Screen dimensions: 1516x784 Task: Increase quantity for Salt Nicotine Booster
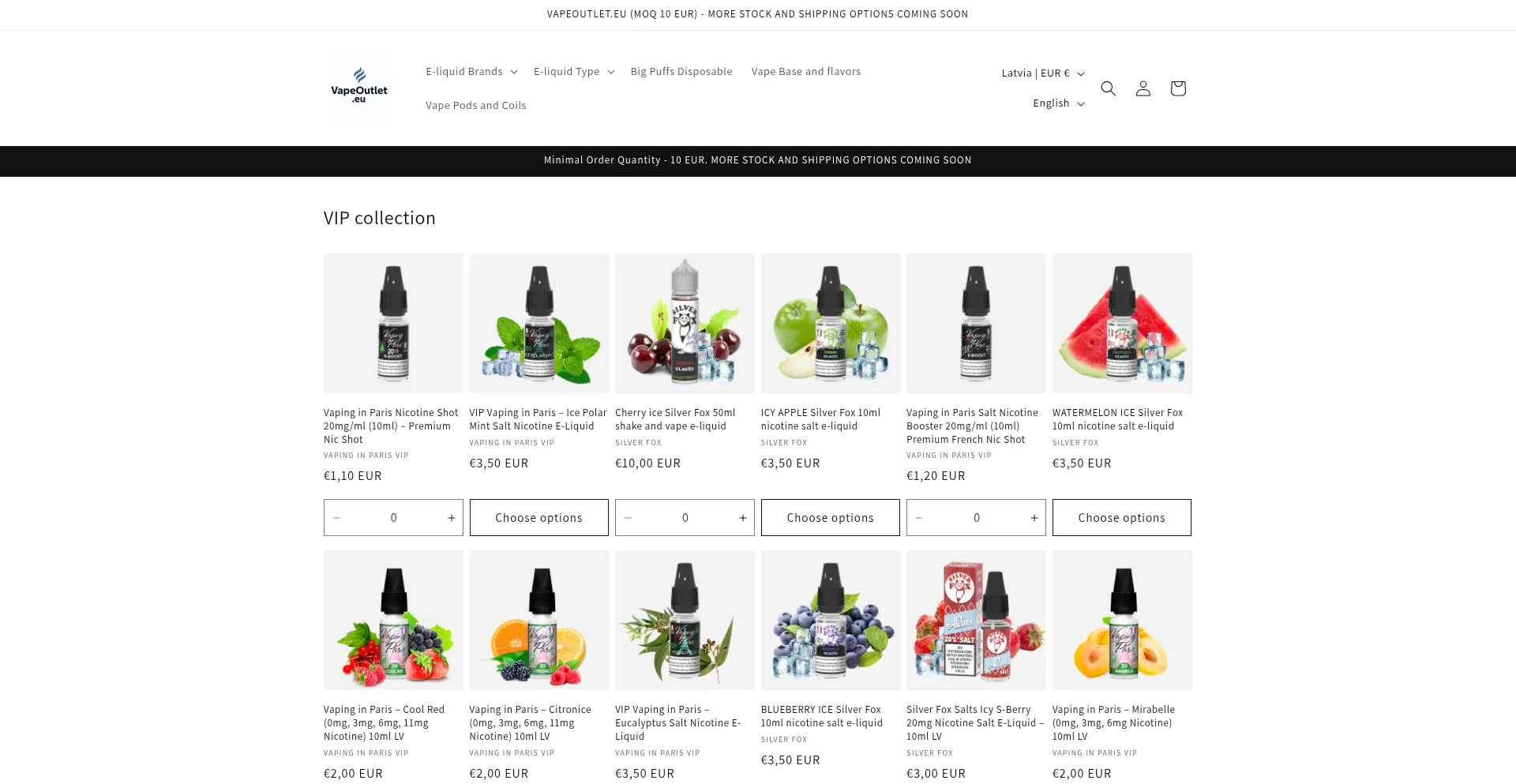click(1034, 518)
